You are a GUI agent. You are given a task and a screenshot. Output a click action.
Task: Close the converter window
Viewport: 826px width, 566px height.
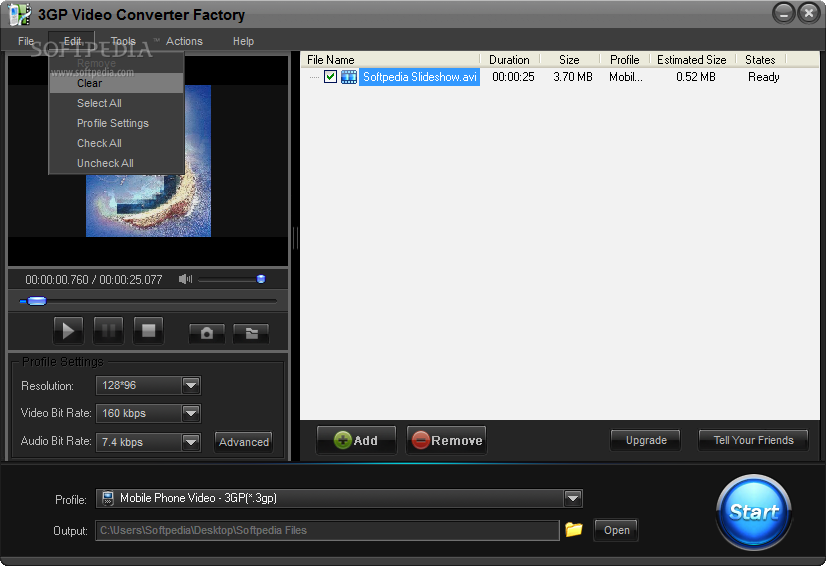tap(809, 14)
